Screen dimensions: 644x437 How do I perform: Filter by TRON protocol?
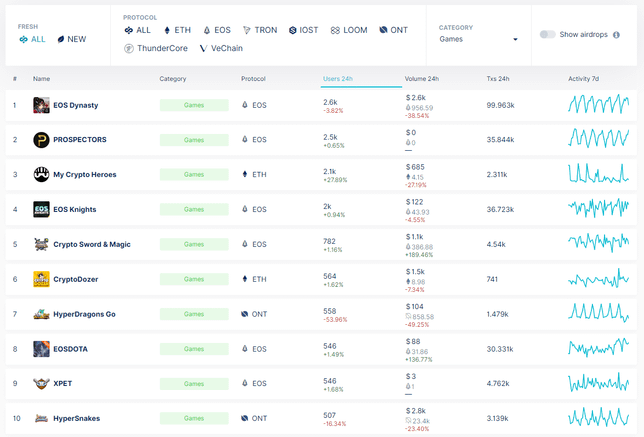260,30
